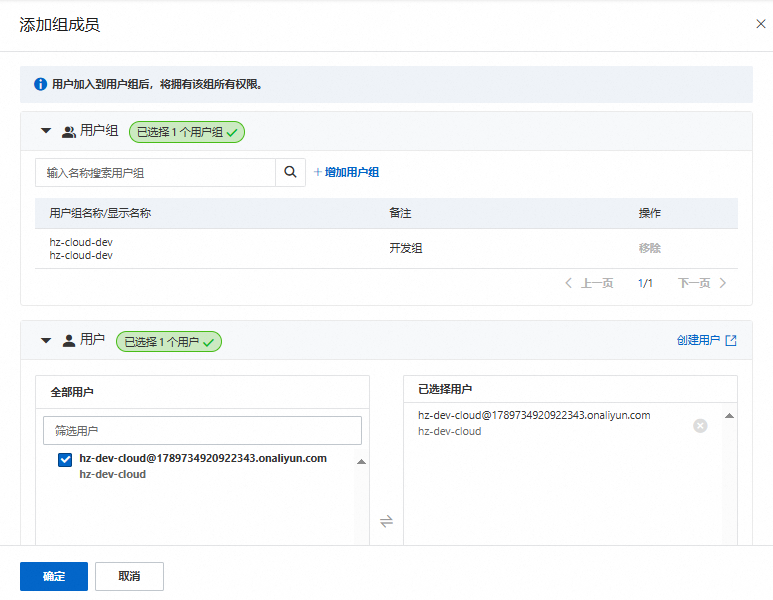
Task: Click 移除 for hz-cloud-dev group
Action: click(x=650, y=248)
